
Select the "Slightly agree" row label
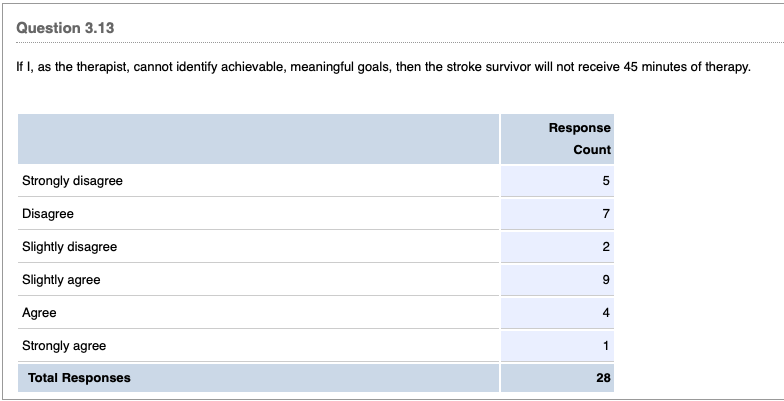pyautogui.click(x=61, y=280)
